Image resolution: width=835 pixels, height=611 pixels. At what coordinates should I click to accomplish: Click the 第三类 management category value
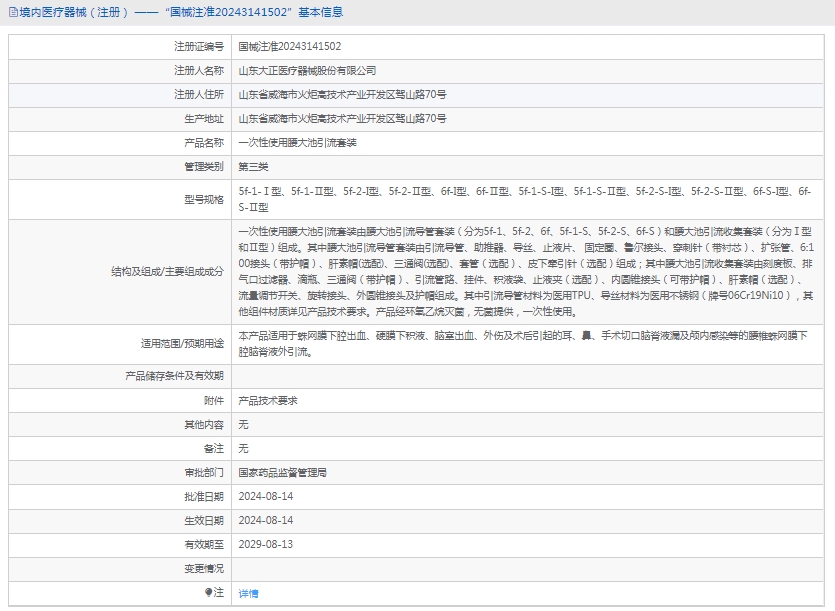click(x=253, y=166)
